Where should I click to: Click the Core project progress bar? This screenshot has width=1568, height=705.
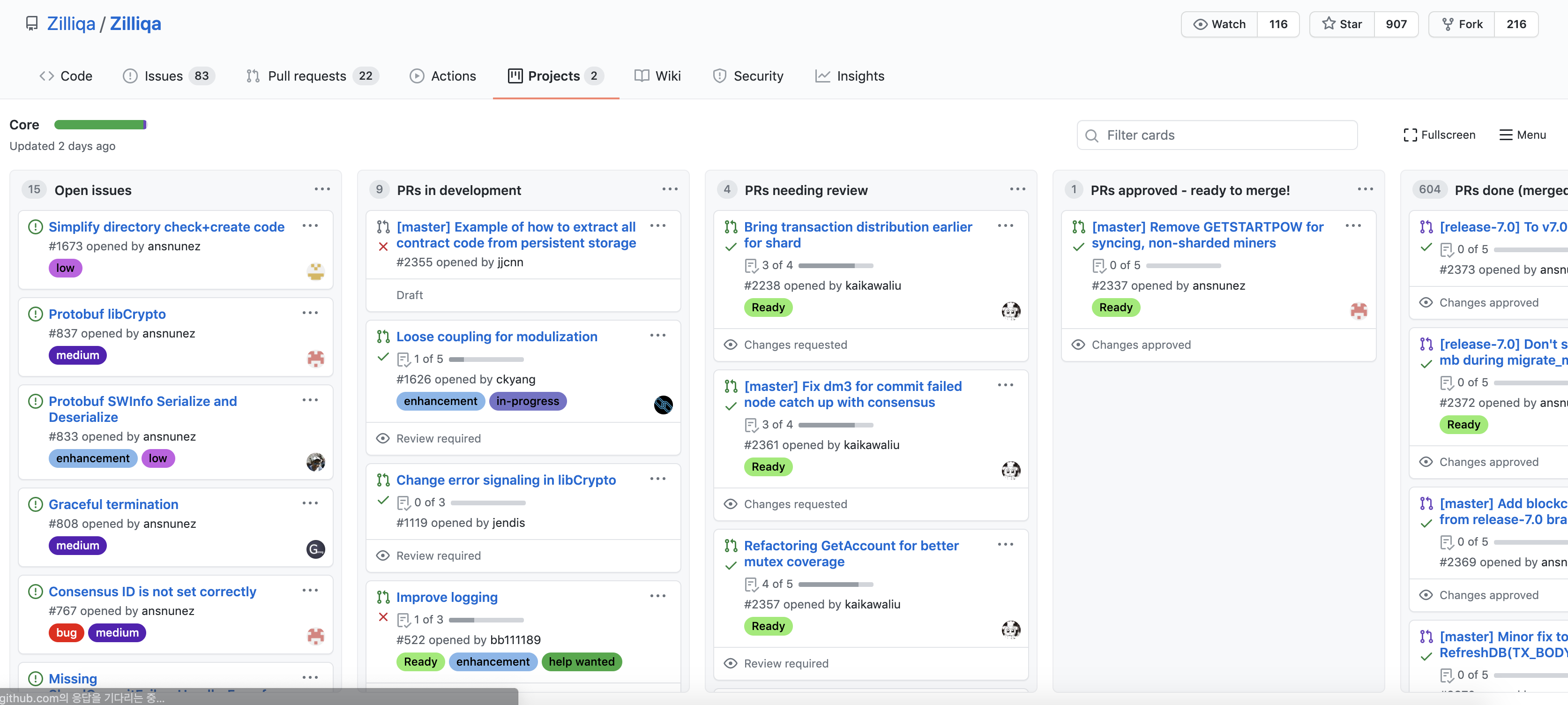(x=100, y=125)
